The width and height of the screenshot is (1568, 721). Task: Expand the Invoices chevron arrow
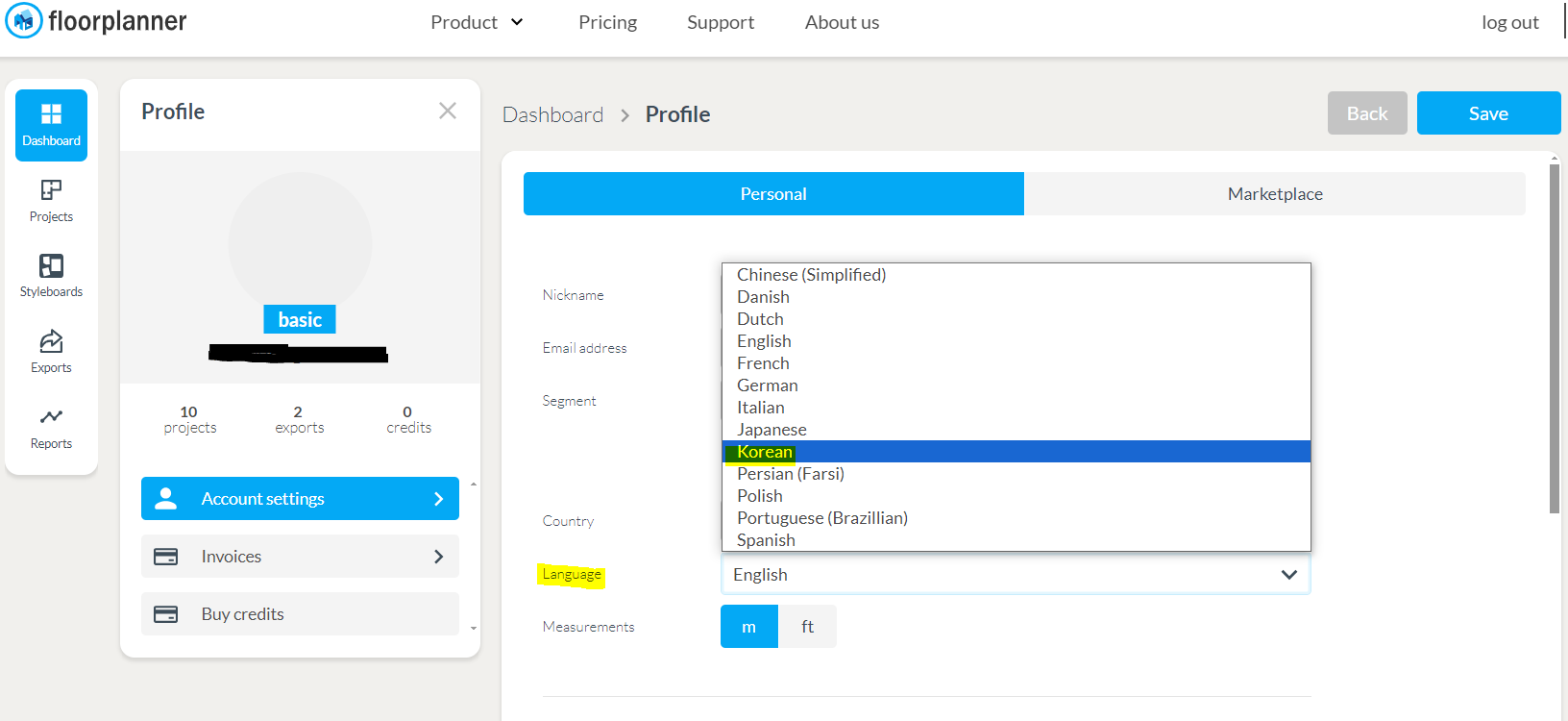[439, 557]
